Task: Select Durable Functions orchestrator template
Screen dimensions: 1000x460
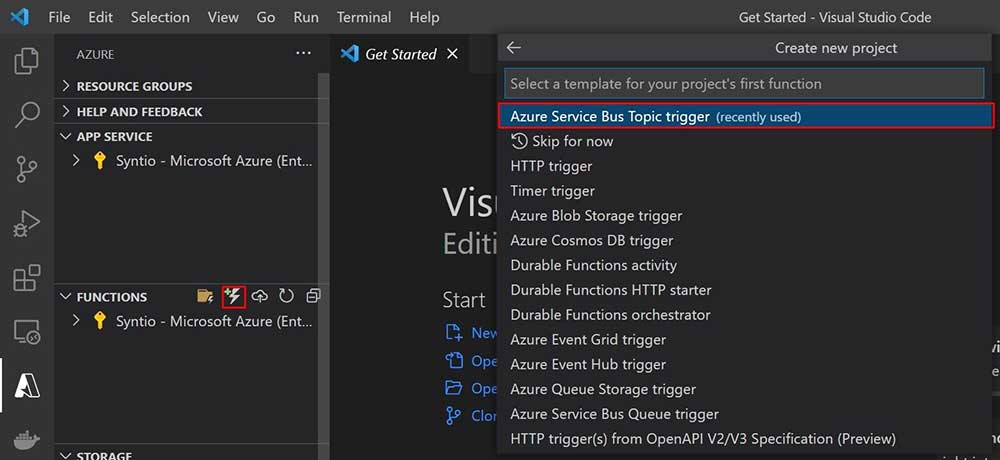Action: [x=746, y=315]
